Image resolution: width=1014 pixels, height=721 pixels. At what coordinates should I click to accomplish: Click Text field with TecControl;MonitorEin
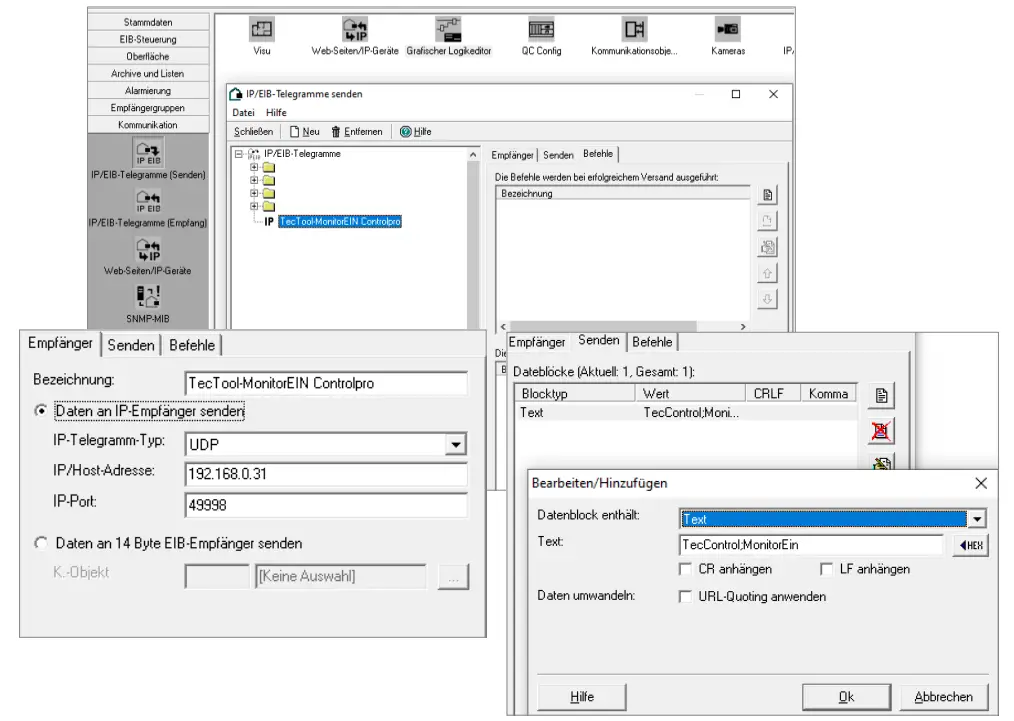coord(812,545)
